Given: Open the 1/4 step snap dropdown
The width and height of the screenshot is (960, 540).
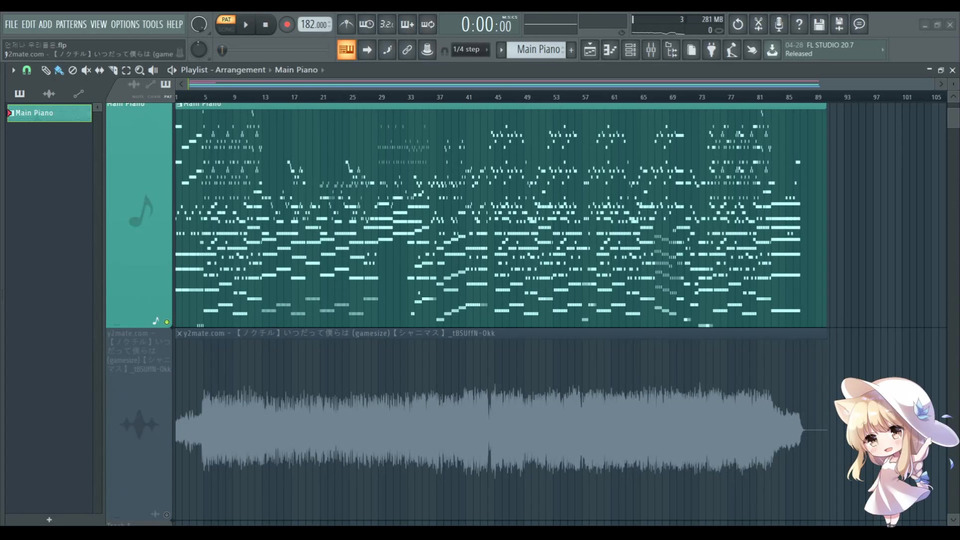Looking at the screenshot, I should point(470,50).
